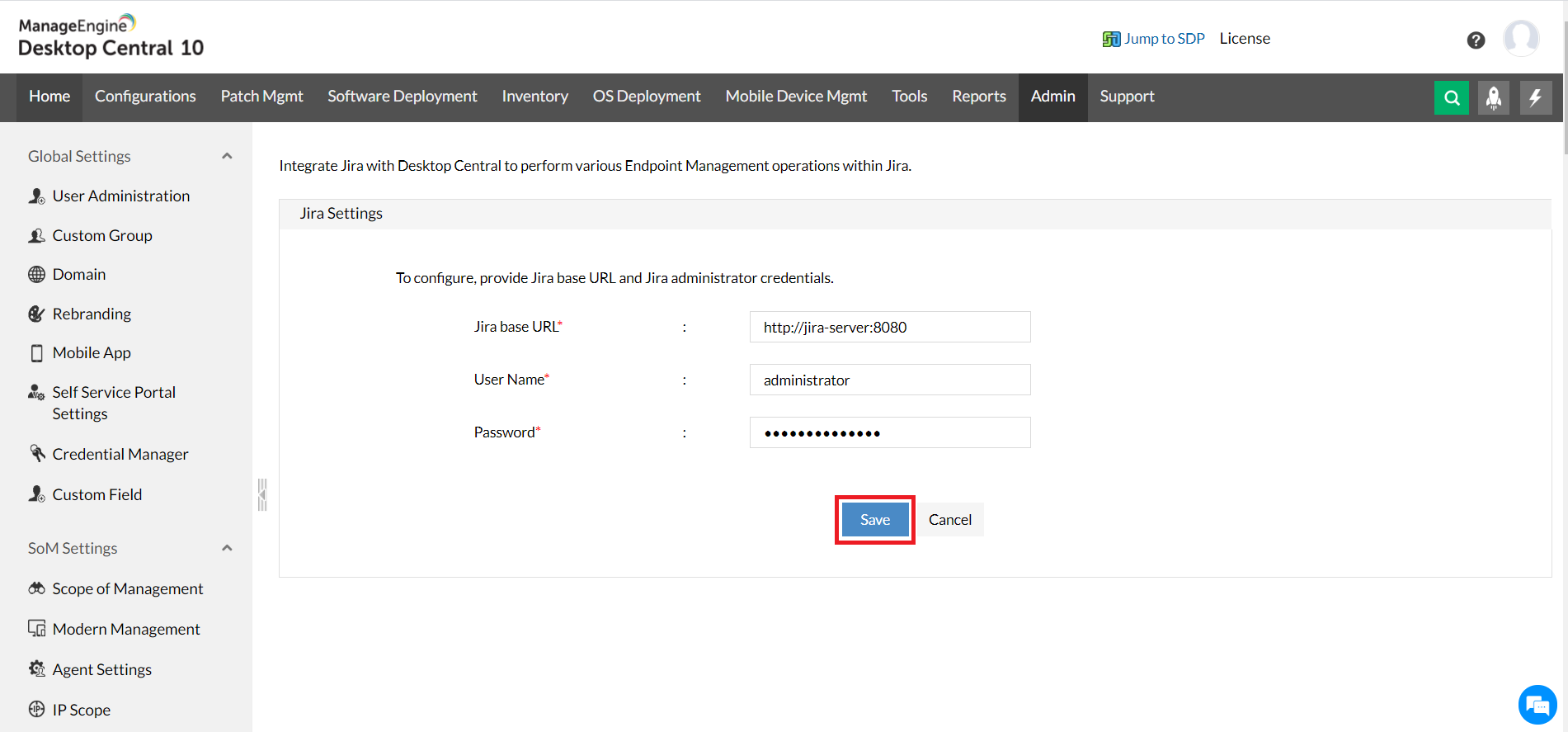Image resolution: width=1568 pixels, height=732 pixels.
Task: Follow the Jump to SDP link
Action: click(1165, 39)
